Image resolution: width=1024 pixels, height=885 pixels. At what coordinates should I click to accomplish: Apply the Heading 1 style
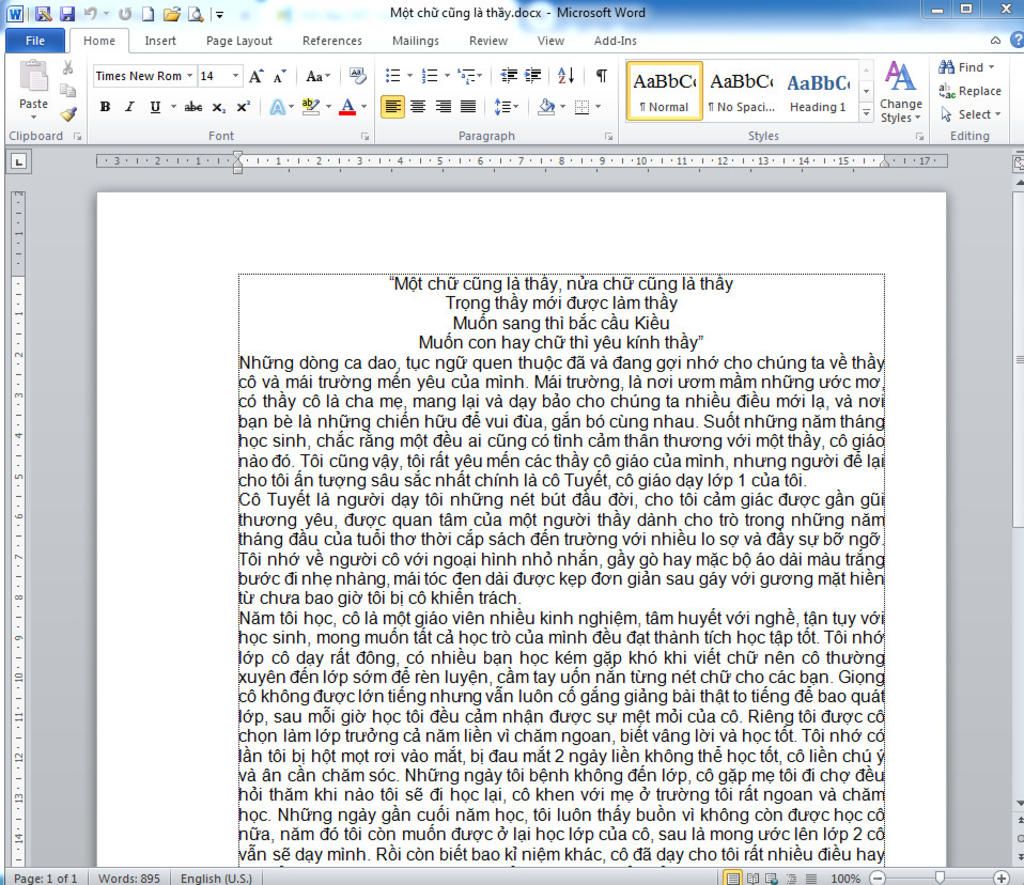(x=818, y=91)
